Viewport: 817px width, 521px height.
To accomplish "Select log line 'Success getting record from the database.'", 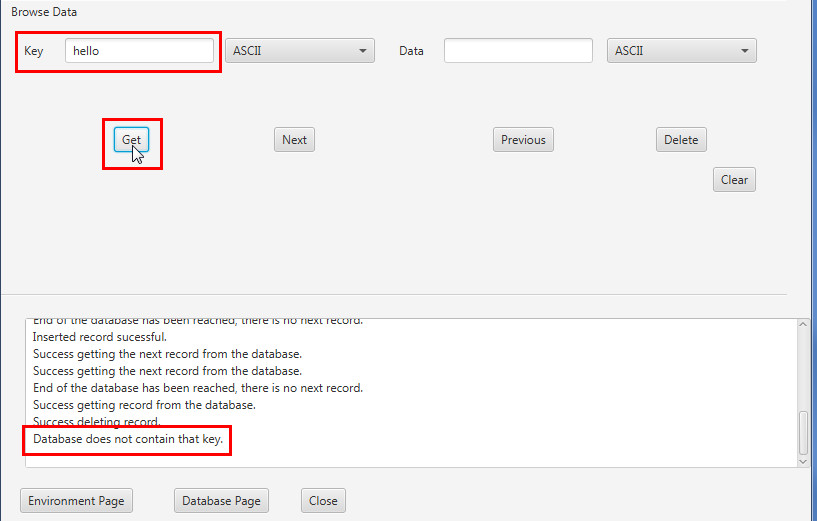I will pyautogui.click(x=144, y=405).
